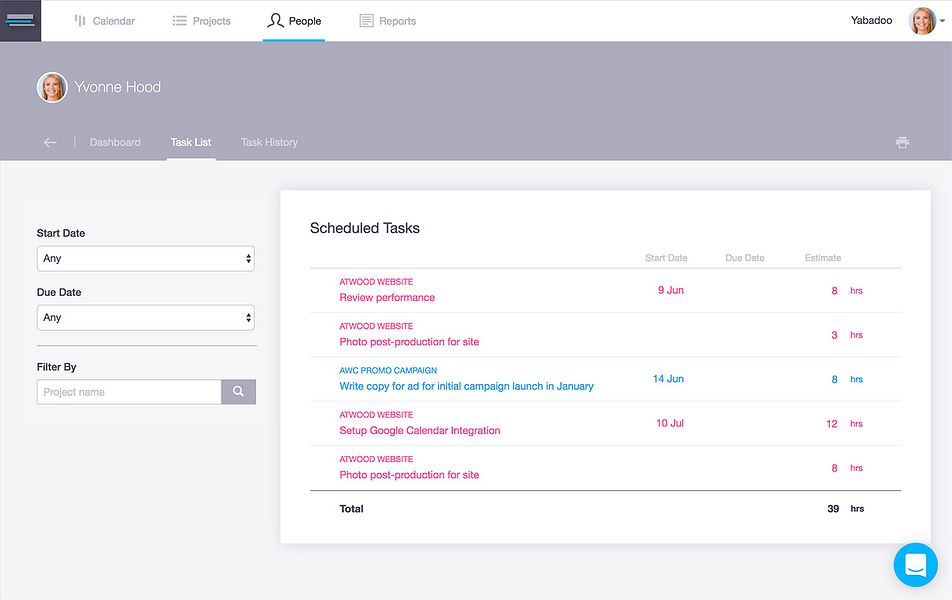Open the Due Date dropdown
The height and width of the screenshot is (600, 952).
click(145, 317)
